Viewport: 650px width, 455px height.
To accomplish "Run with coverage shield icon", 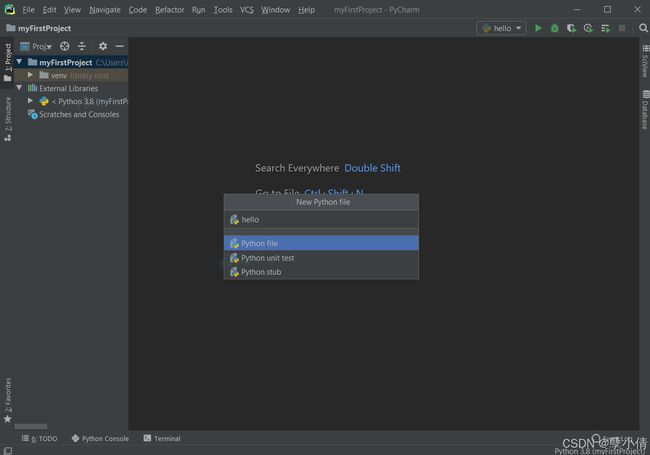I will click(571, 28).
